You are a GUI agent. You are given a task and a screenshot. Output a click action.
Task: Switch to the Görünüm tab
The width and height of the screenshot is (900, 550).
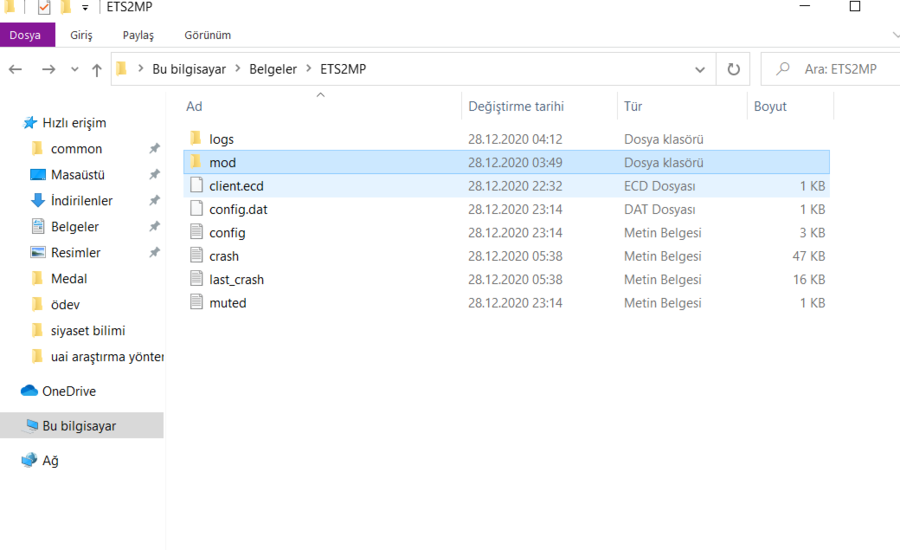(x=207, y=35)
